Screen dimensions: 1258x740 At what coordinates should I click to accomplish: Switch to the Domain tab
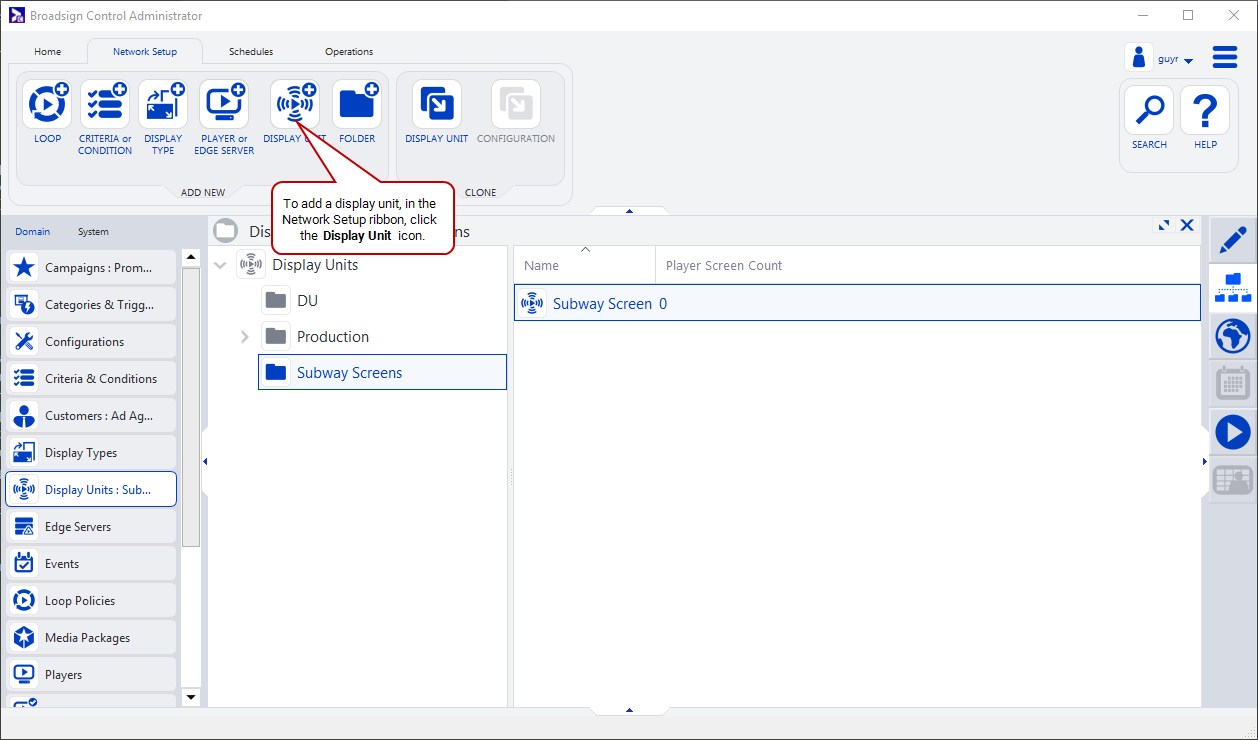33,232
